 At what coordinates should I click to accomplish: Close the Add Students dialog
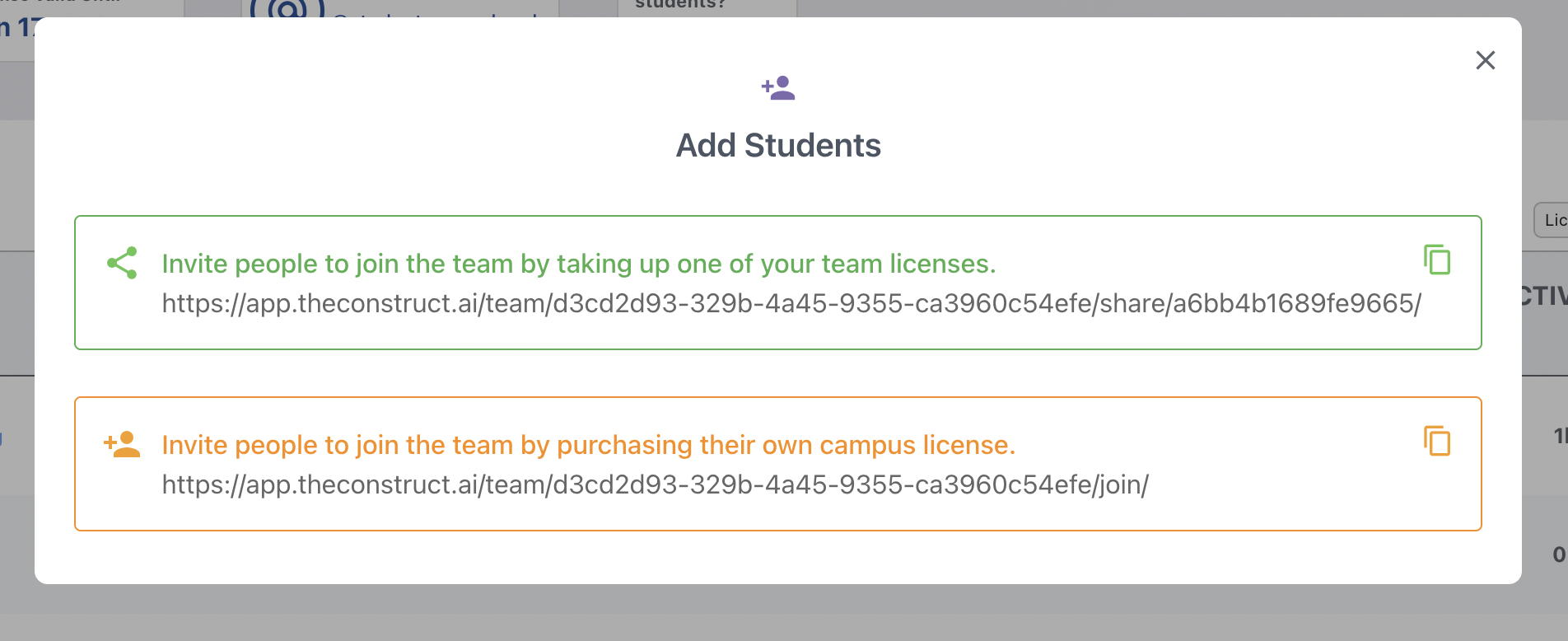pyautogui.click(x=1485, y=60)
